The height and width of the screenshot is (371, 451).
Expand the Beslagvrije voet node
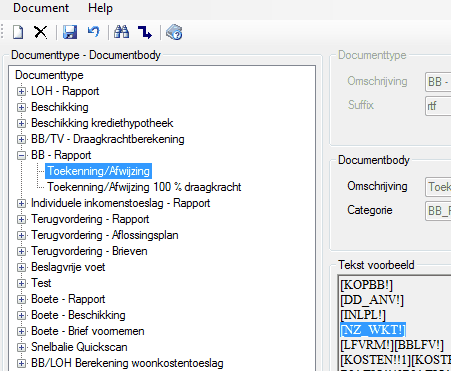tap(21, 267)
